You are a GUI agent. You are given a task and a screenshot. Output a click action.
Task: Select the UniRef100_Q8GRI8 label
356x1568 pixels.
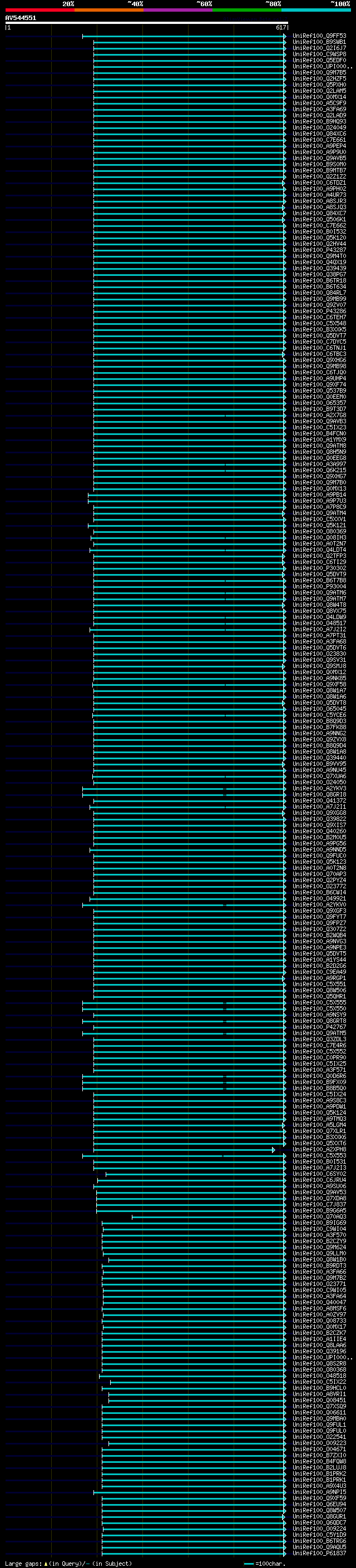(319, 794)
